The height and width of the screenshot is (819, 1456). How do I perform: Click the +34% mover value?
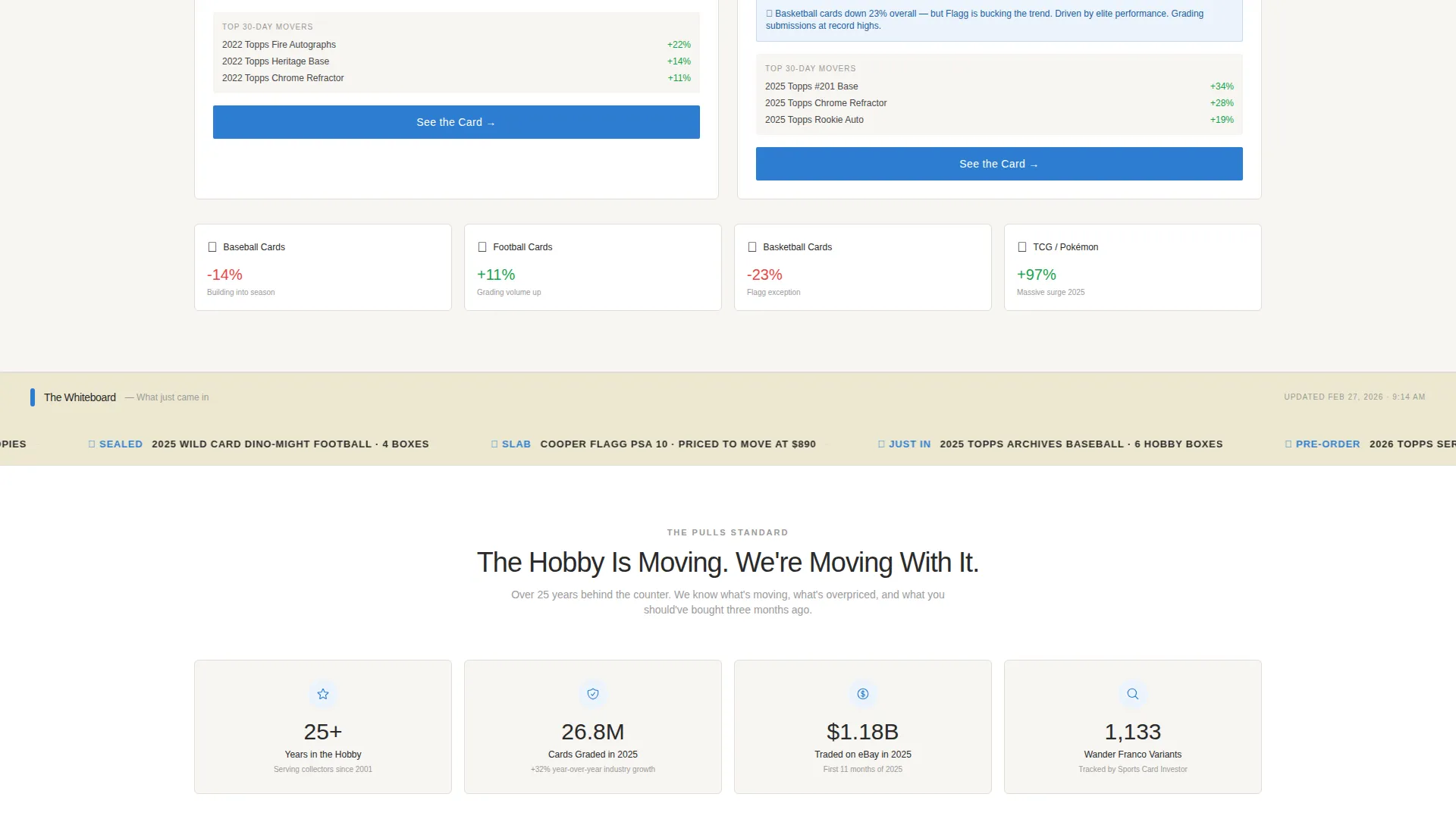point(1222,86)
